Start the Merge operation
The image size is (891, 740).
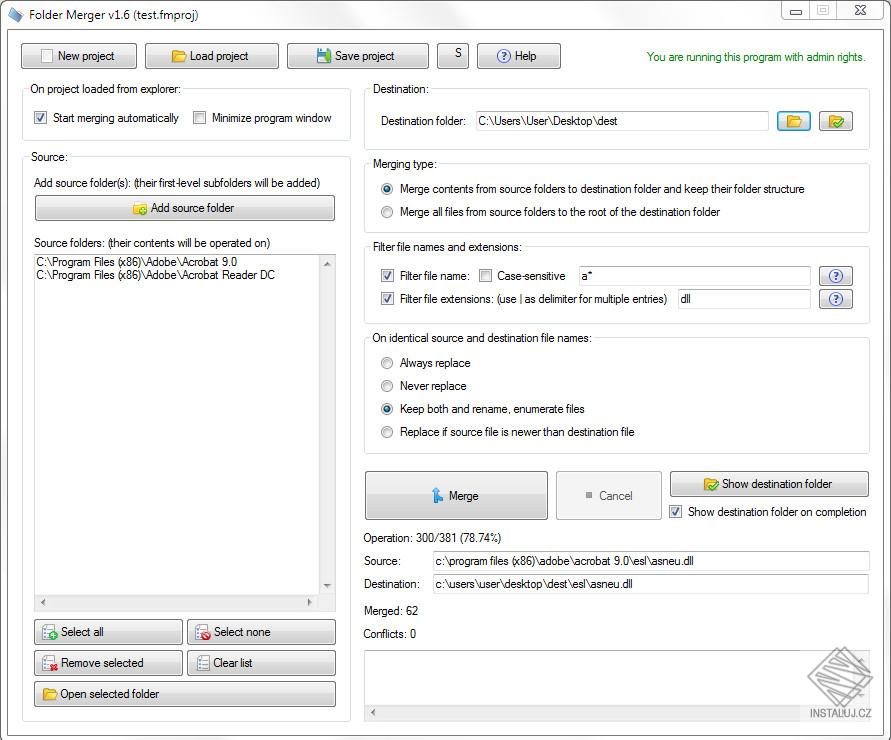click(x=456, y=496)
